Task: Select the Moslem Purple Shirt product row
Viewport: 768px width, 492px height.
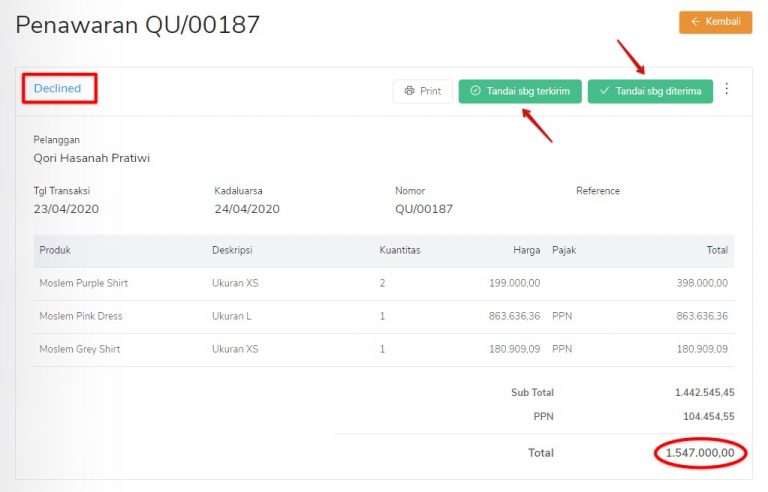Action: 84,283
